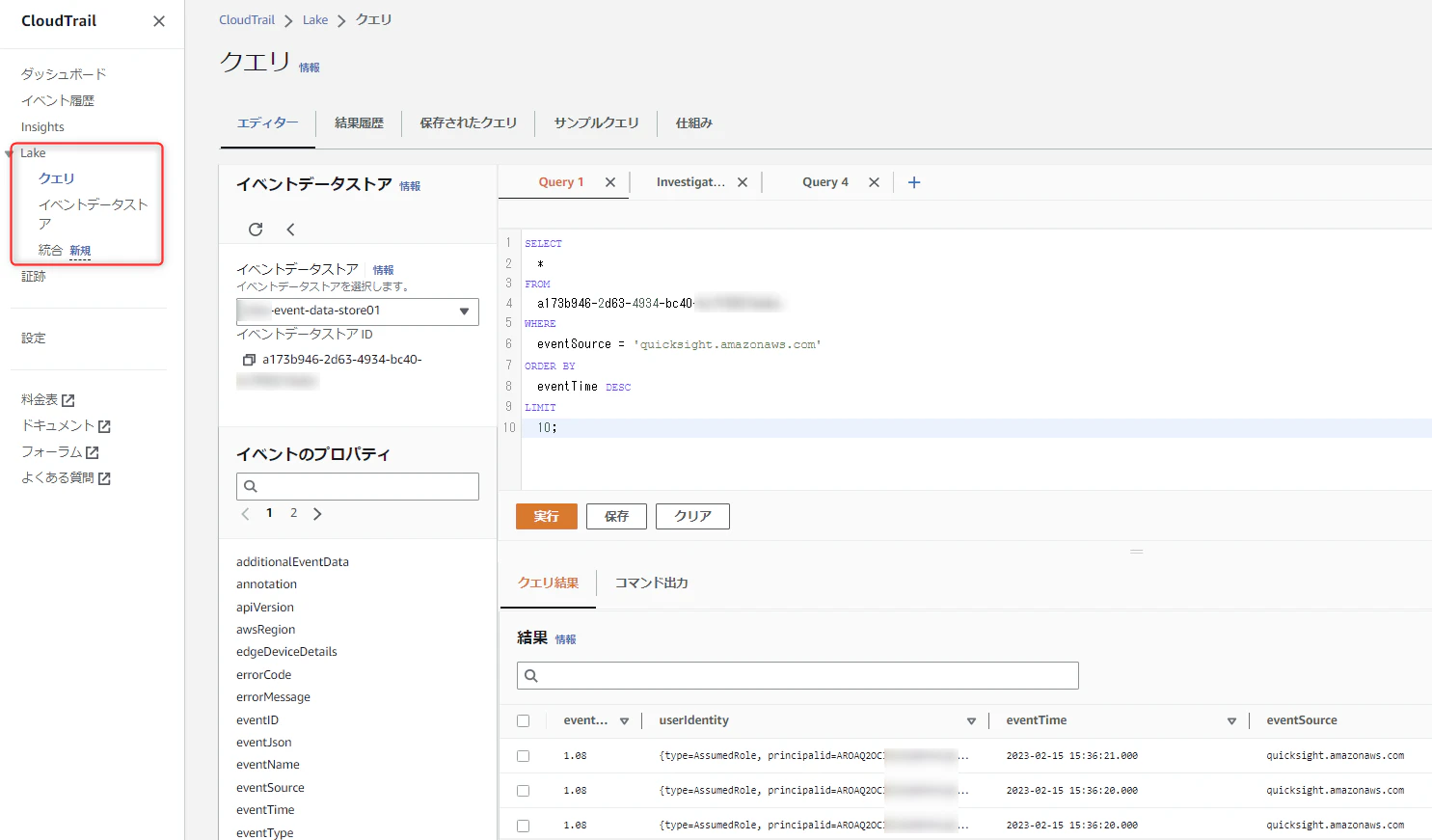The image size is (1432, 840).
Task: Select the annotation property
Action: coord(266,584)
